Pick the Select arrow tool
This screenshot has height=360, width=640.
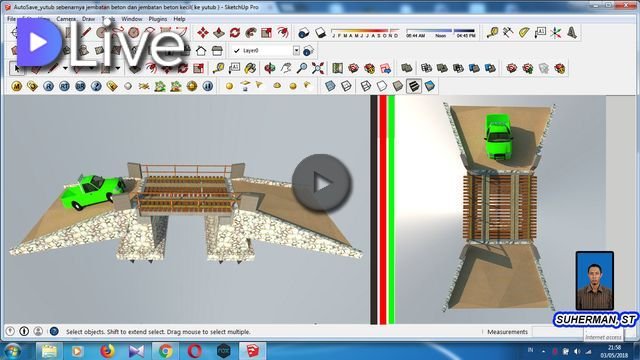click(17, 68)
